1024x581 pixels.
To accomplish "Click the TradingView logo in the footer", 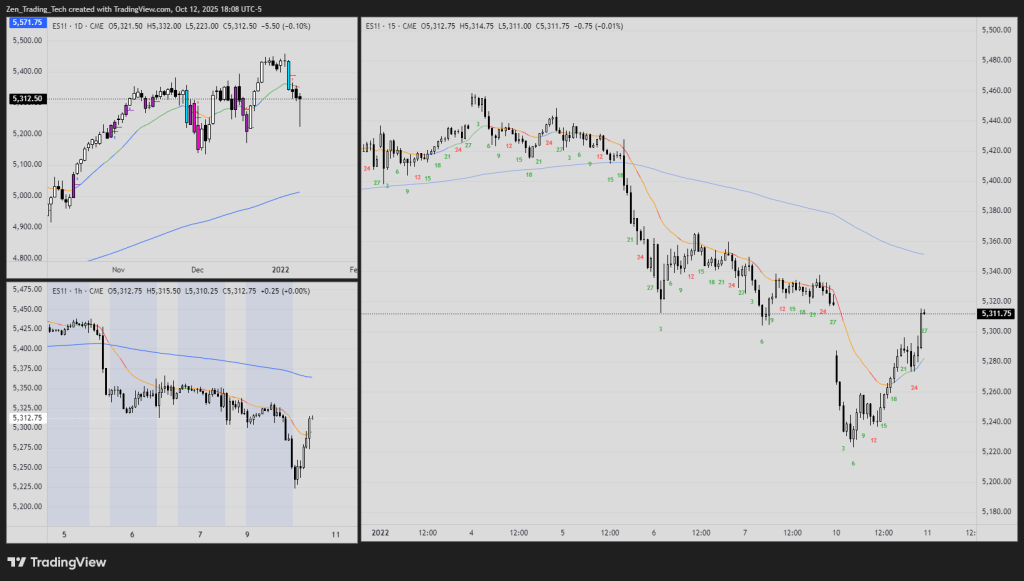I will [57, 562].
